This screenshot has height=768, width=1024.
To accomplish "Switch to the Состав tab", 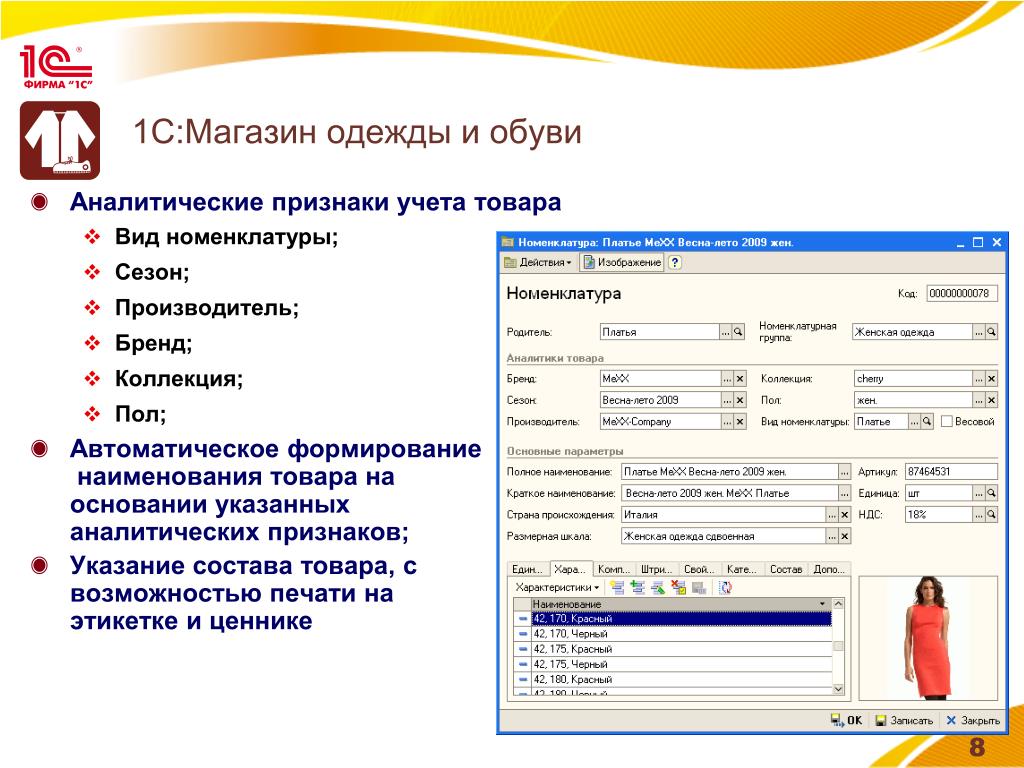I will (786, 569).
